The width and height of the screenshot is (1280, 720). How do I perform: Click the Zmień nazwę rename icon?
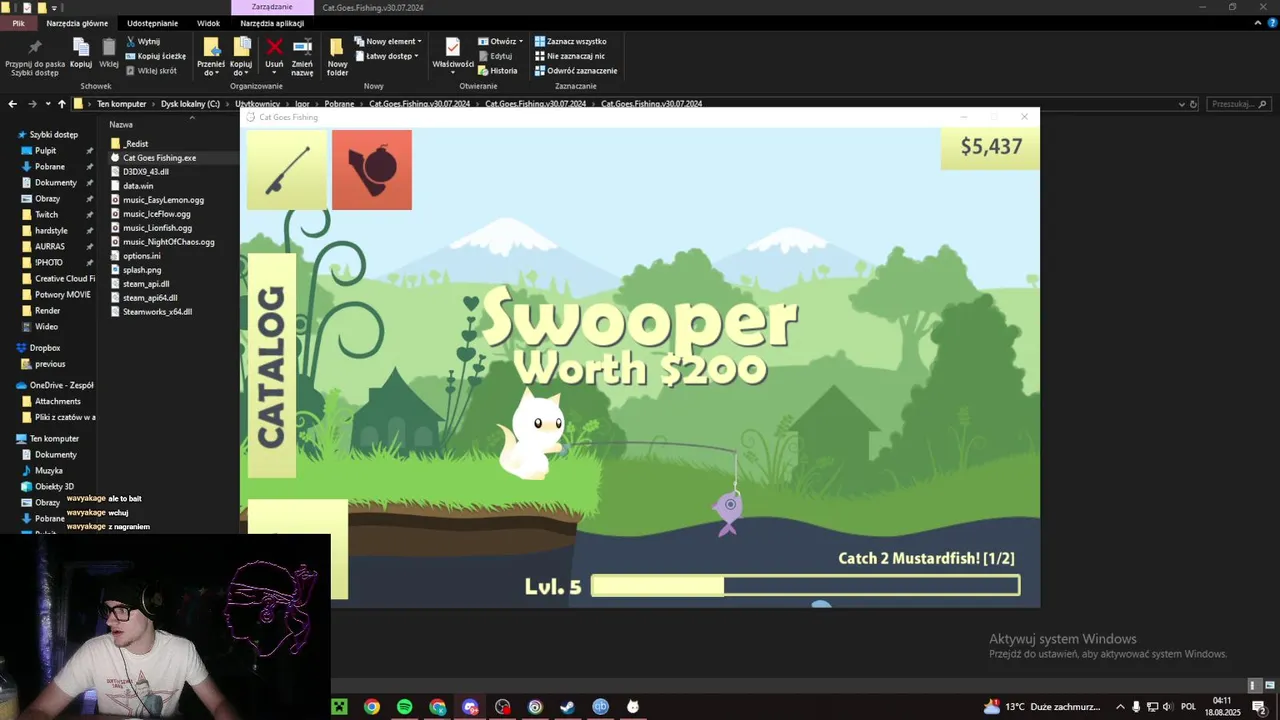point(302,57)
